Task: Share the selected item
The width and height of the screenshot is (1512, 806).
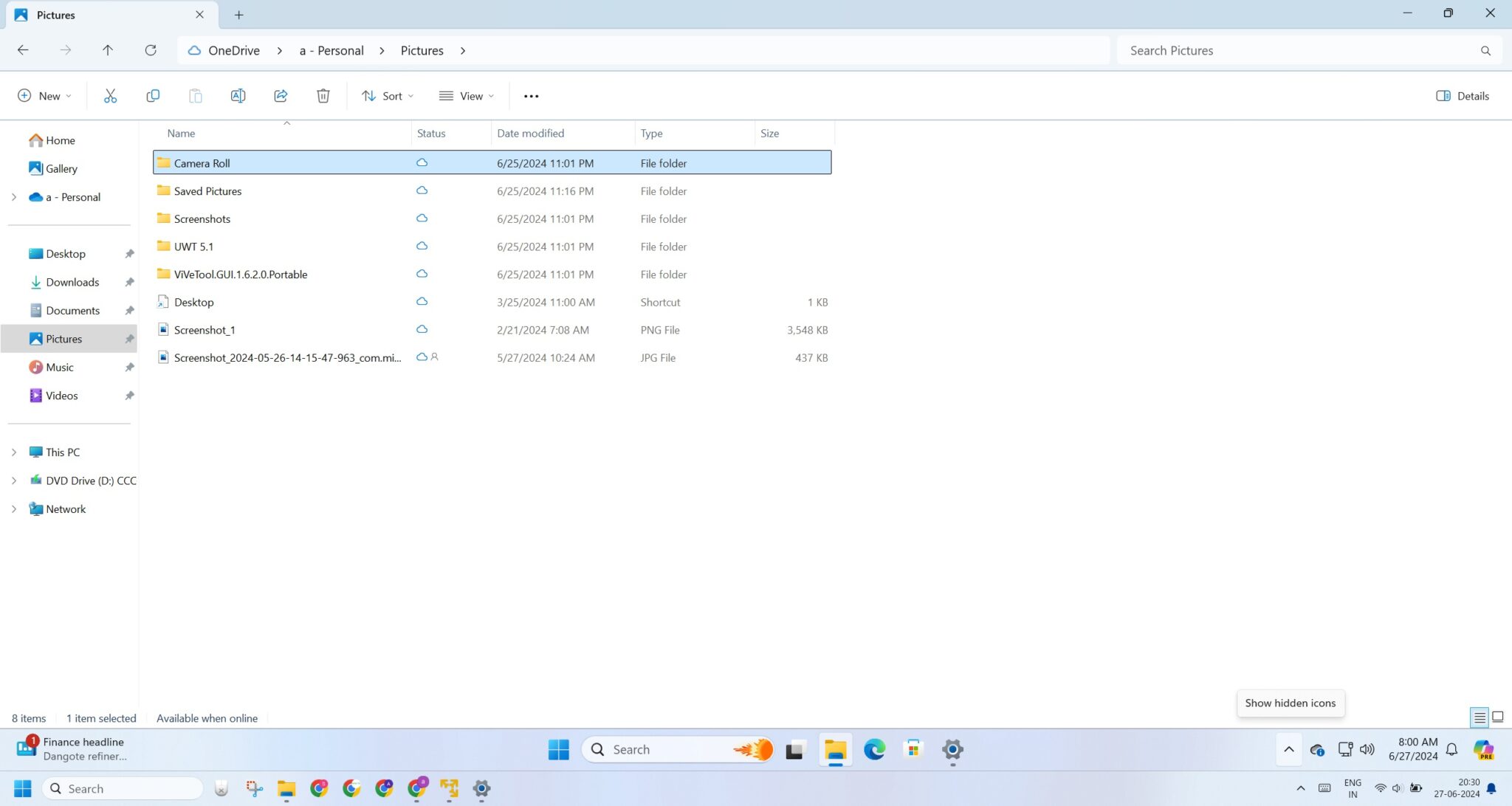Action: pos(281,95)
